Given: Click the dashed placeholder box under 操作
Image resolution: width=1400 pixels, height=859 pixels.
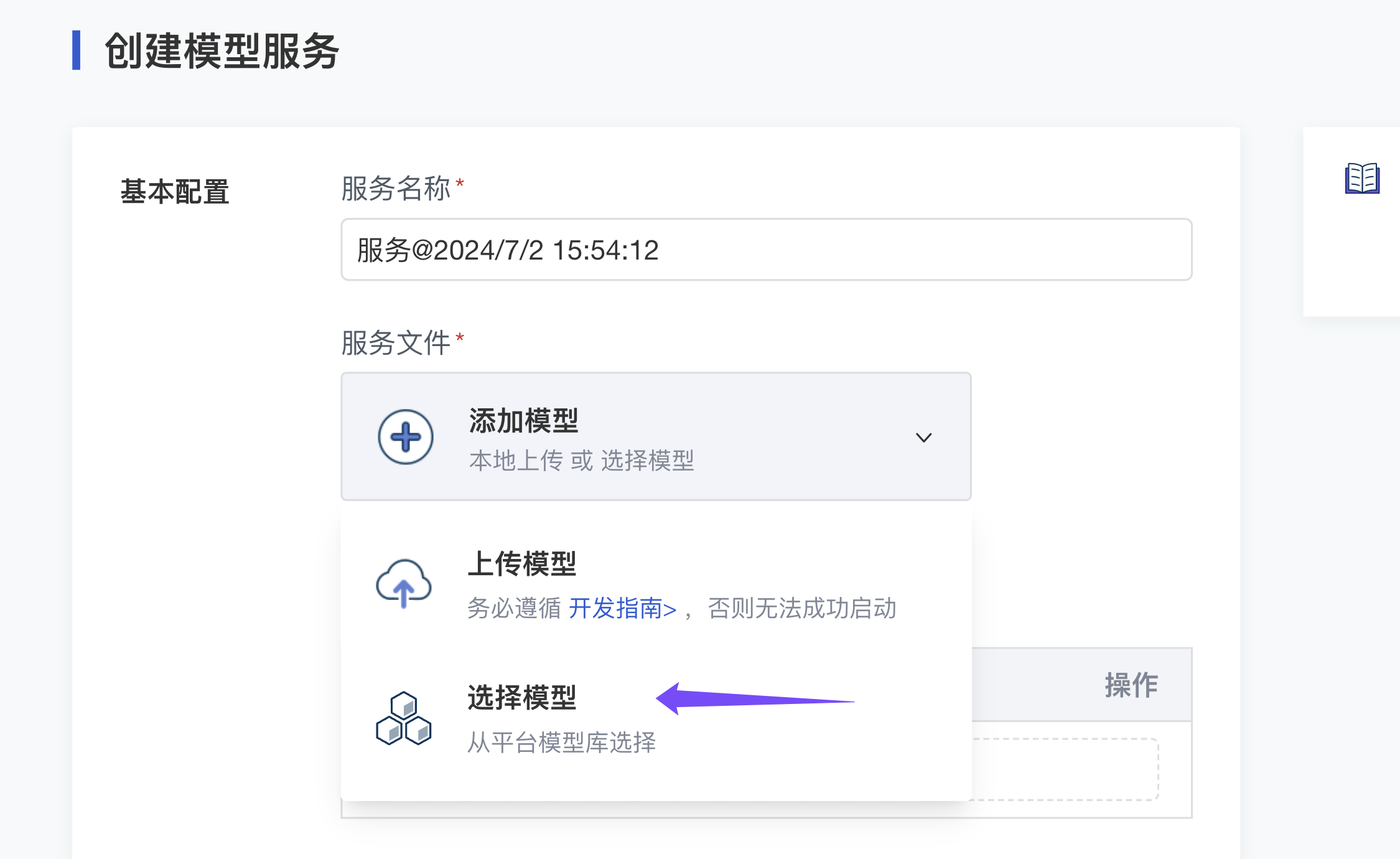Looking at the screenshot, I should 1064,769.
